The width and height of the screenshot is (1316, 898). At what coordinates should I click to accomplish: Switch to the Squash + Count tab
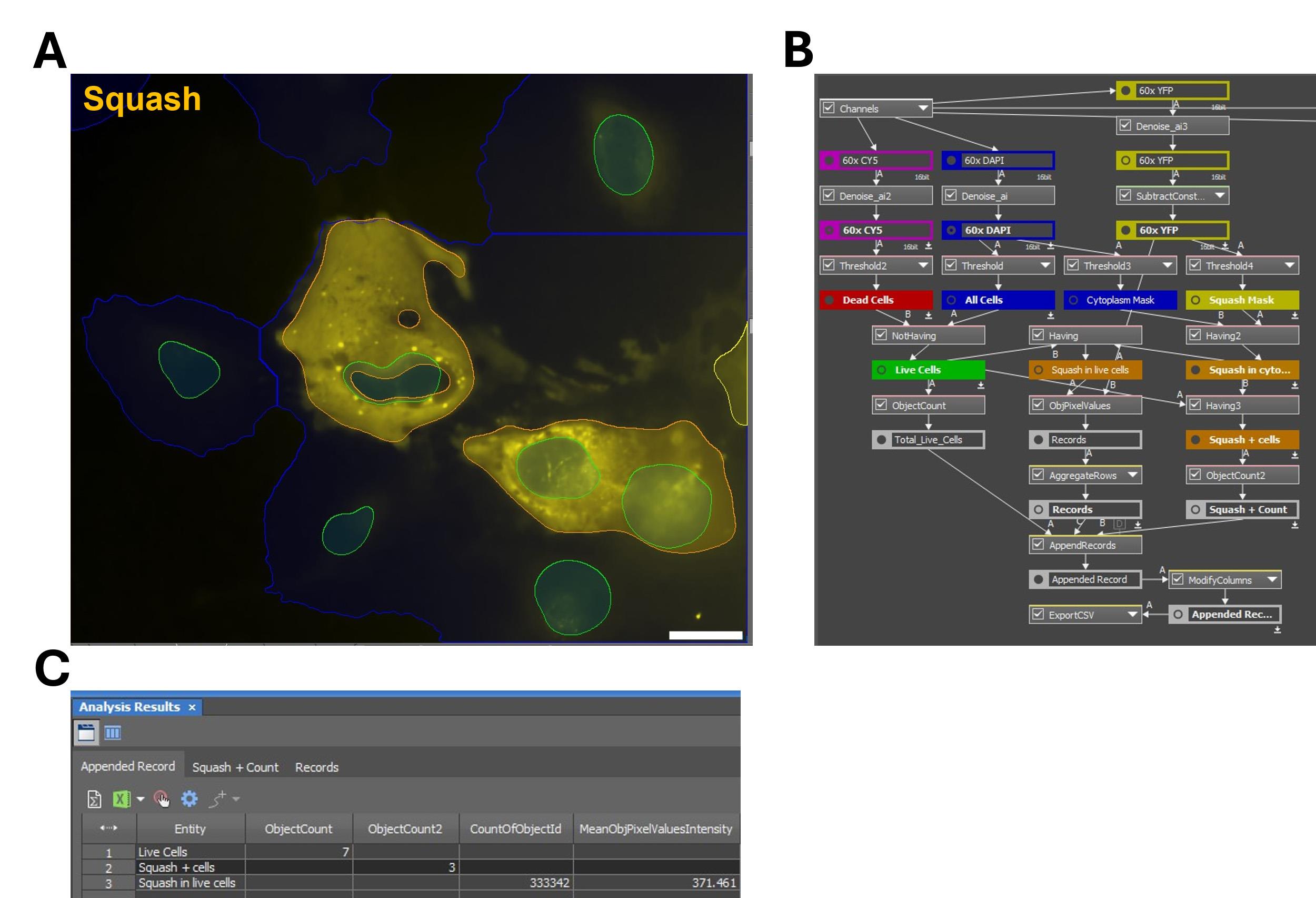click(235, 767)
